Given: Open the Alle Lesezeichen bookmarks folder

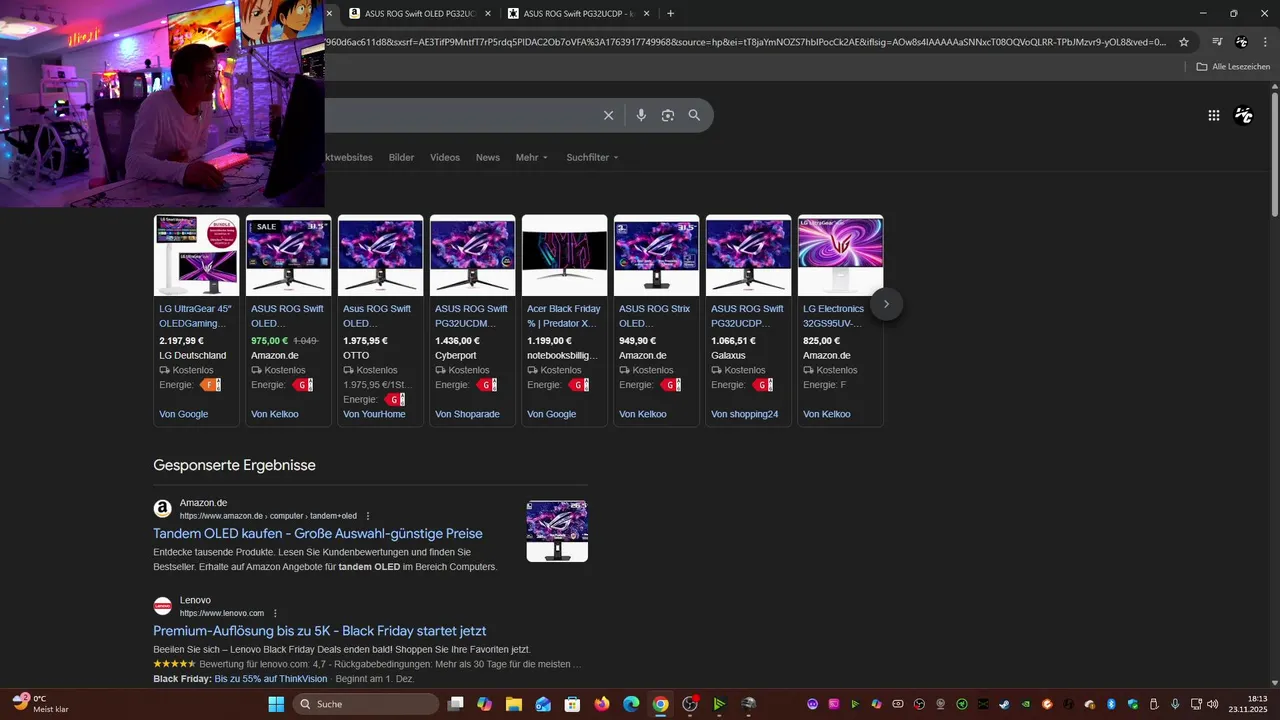Looking at the screenshot, I should click(x=1233, y=67).
